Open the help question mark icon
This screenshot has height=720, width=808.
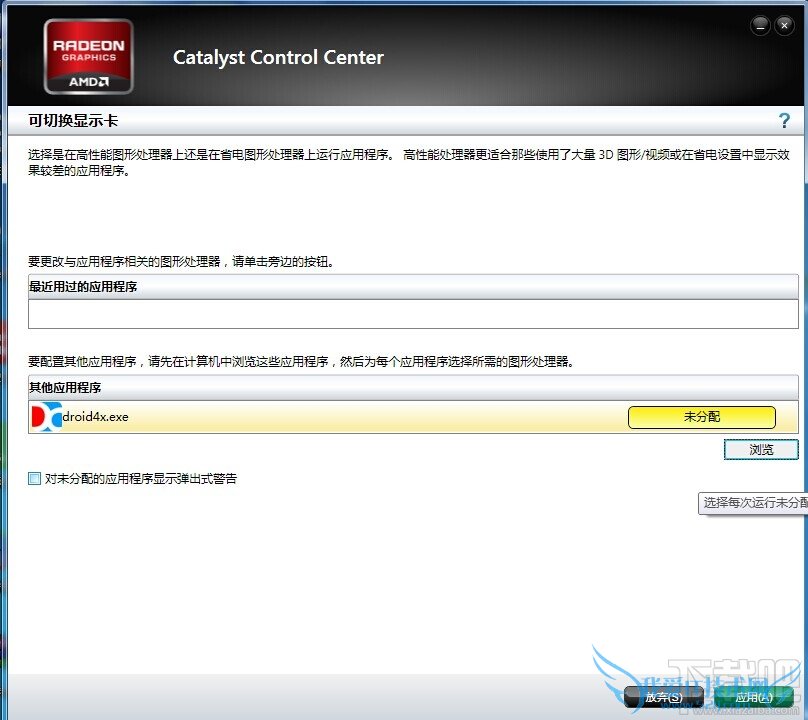(x=783, y=121)
